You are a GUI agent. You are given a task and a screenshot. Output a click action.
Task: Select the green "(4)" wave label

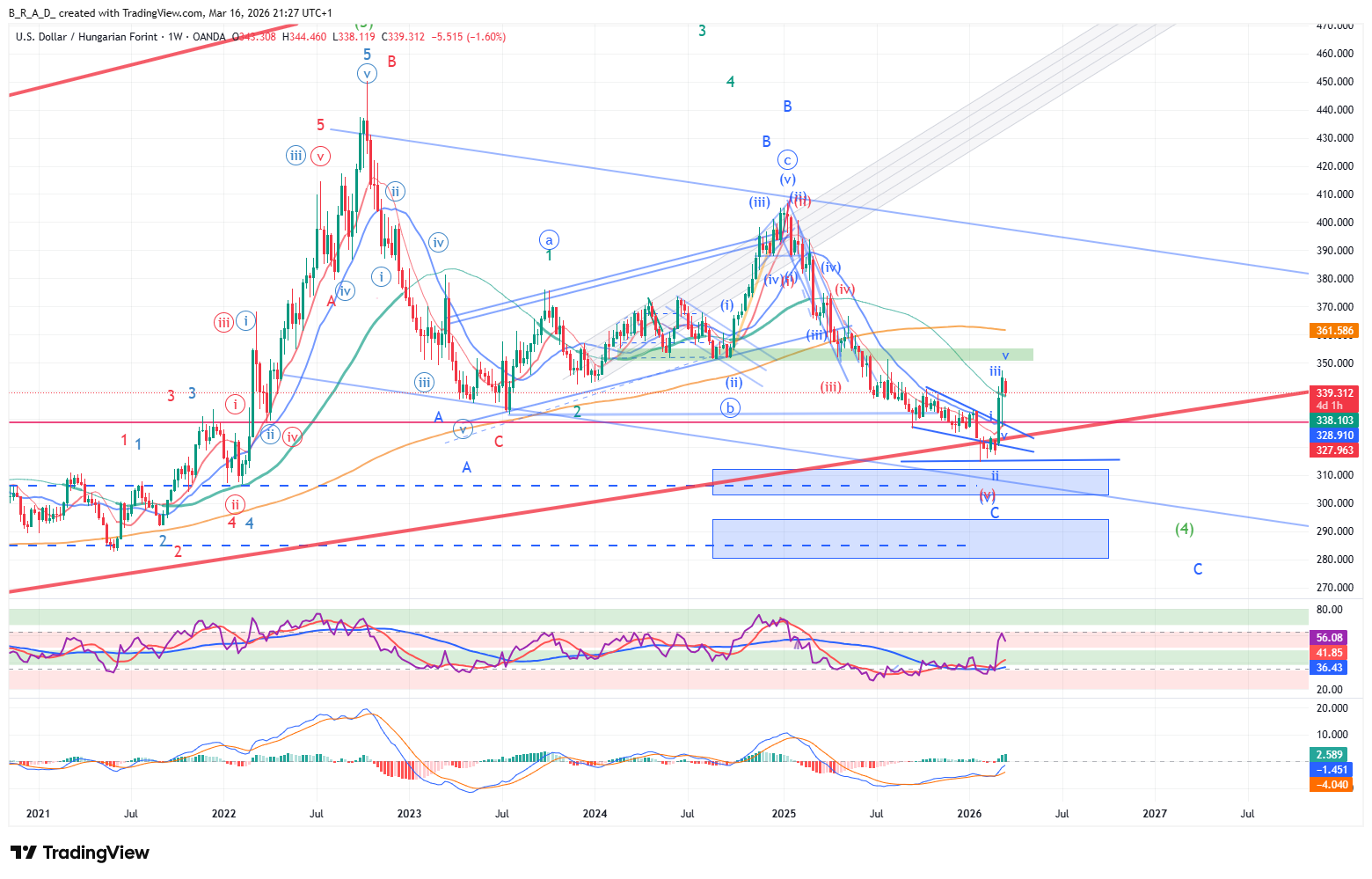[x=1185, y=529]
